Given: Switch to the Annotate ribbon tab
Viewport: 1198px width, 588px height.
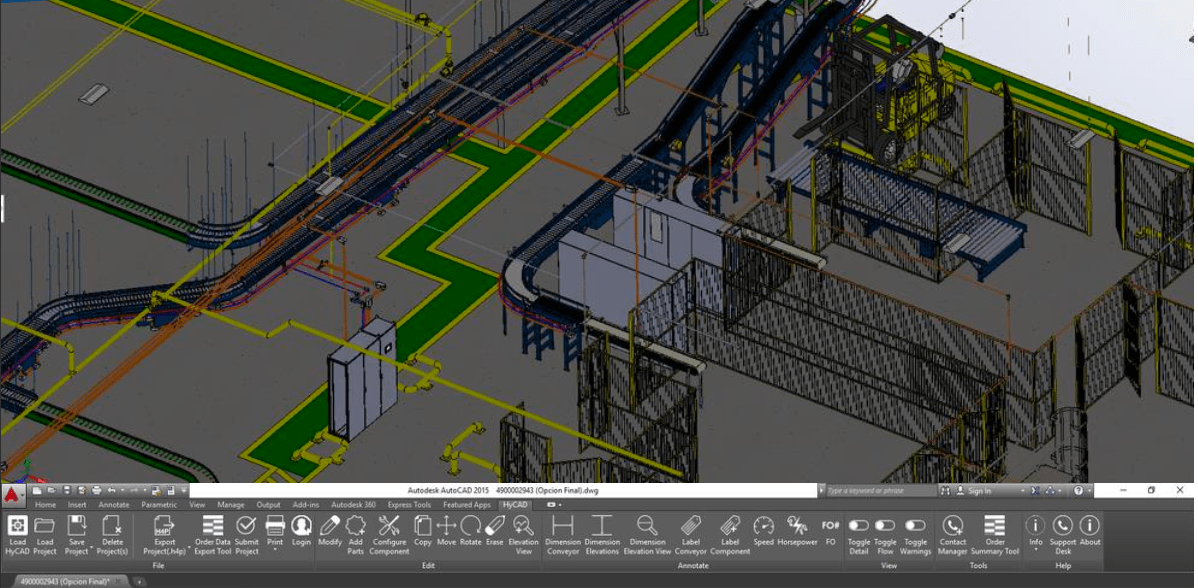Looking at the screenshot, I should coord(113,505).
